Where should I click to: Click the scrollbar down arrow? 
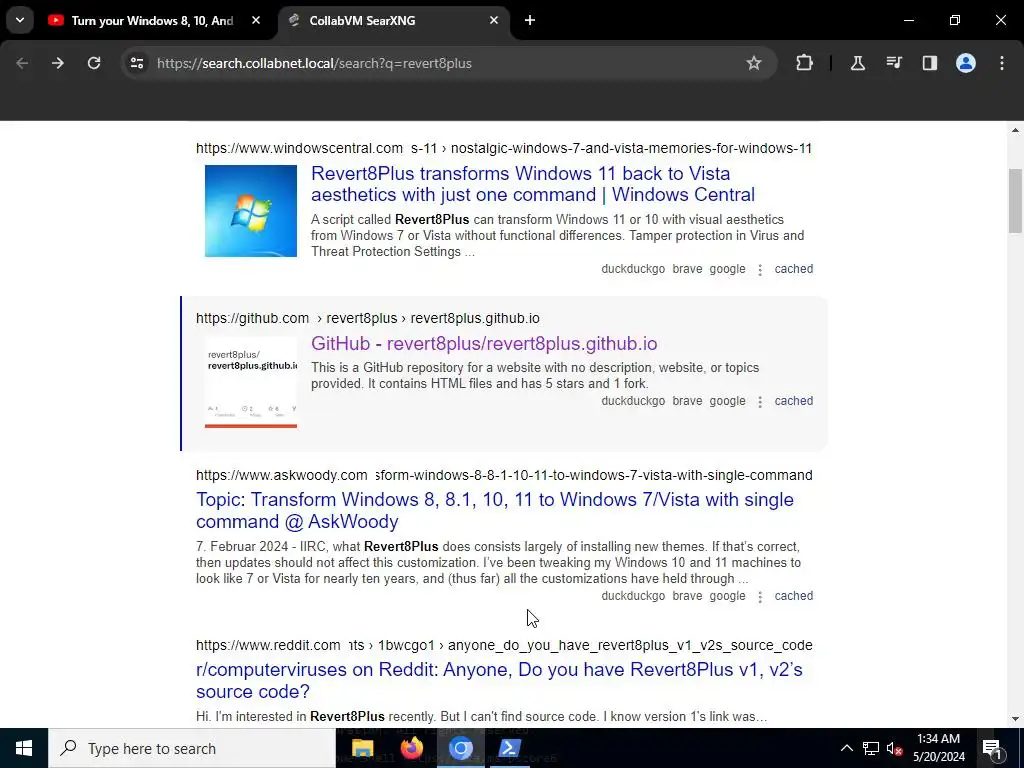[1015, 719]
